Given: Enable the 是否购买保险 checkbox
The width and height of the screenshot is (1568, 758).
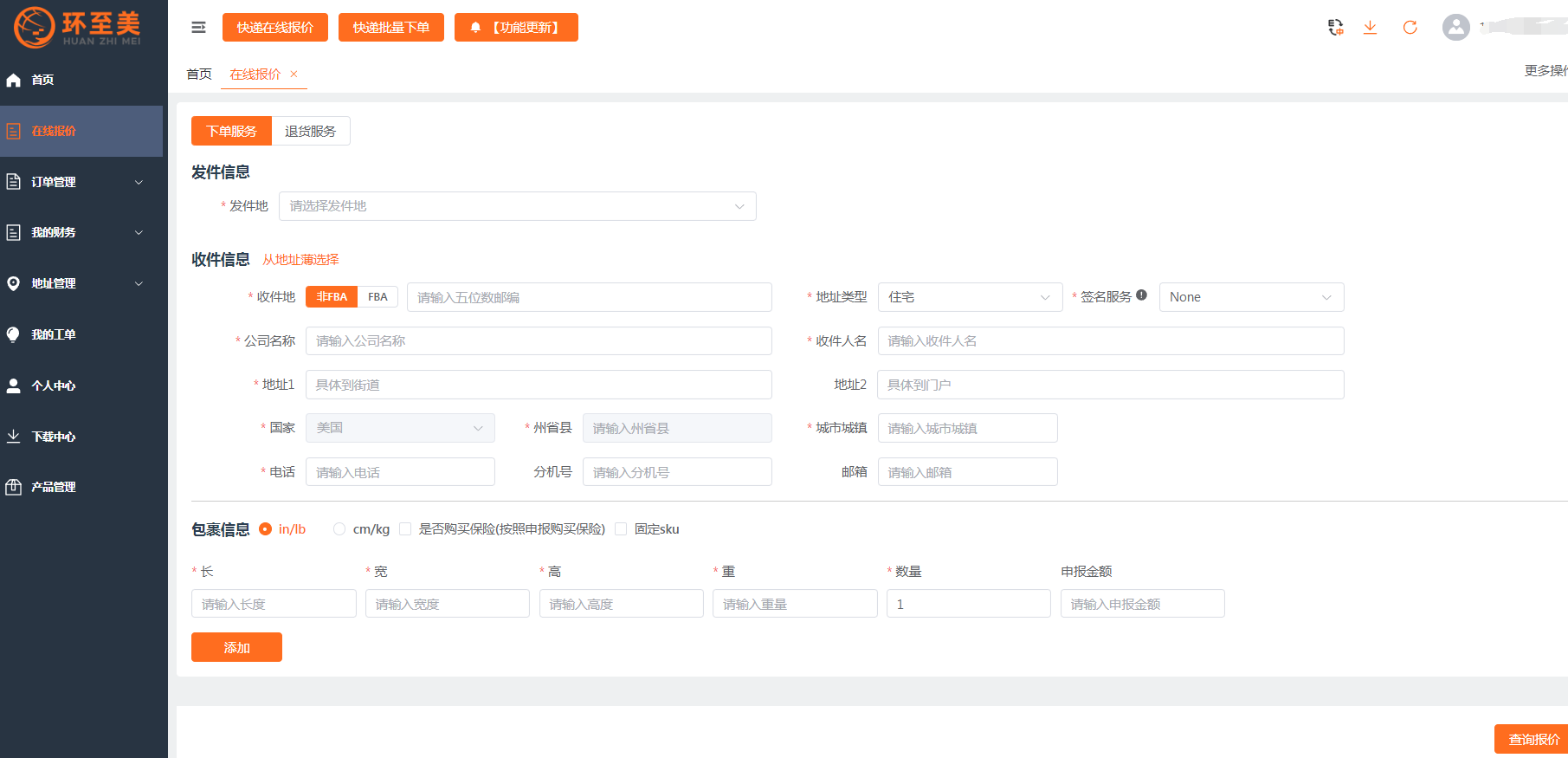Looking at the screenshot, I should coord(405,529).
